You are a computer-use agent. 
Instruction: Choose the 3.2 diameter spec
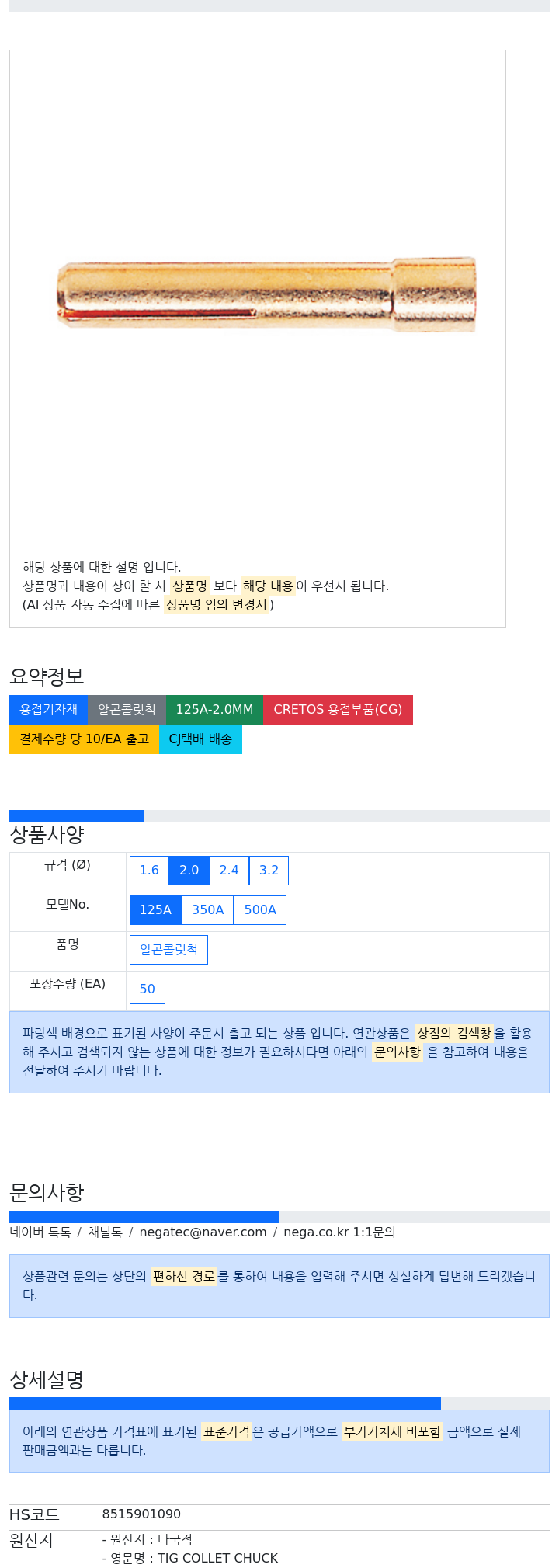(x=269, y=871)
